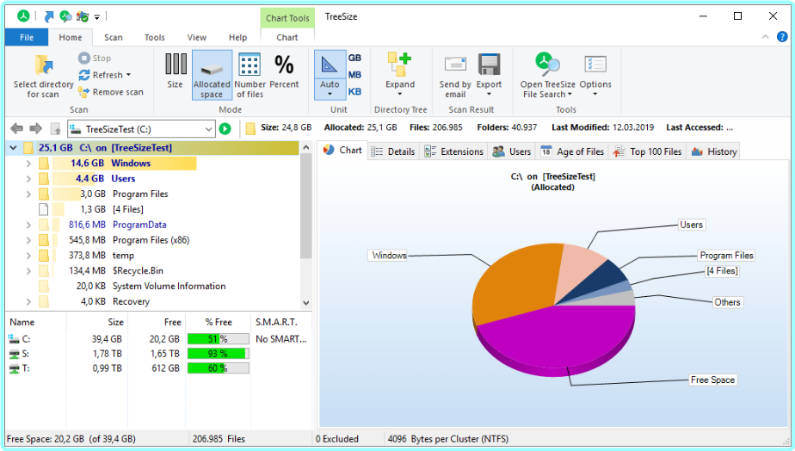Viewport: 795px width, 451px height.
Task: Open the blue File menu button
Action: pos(25,37)
